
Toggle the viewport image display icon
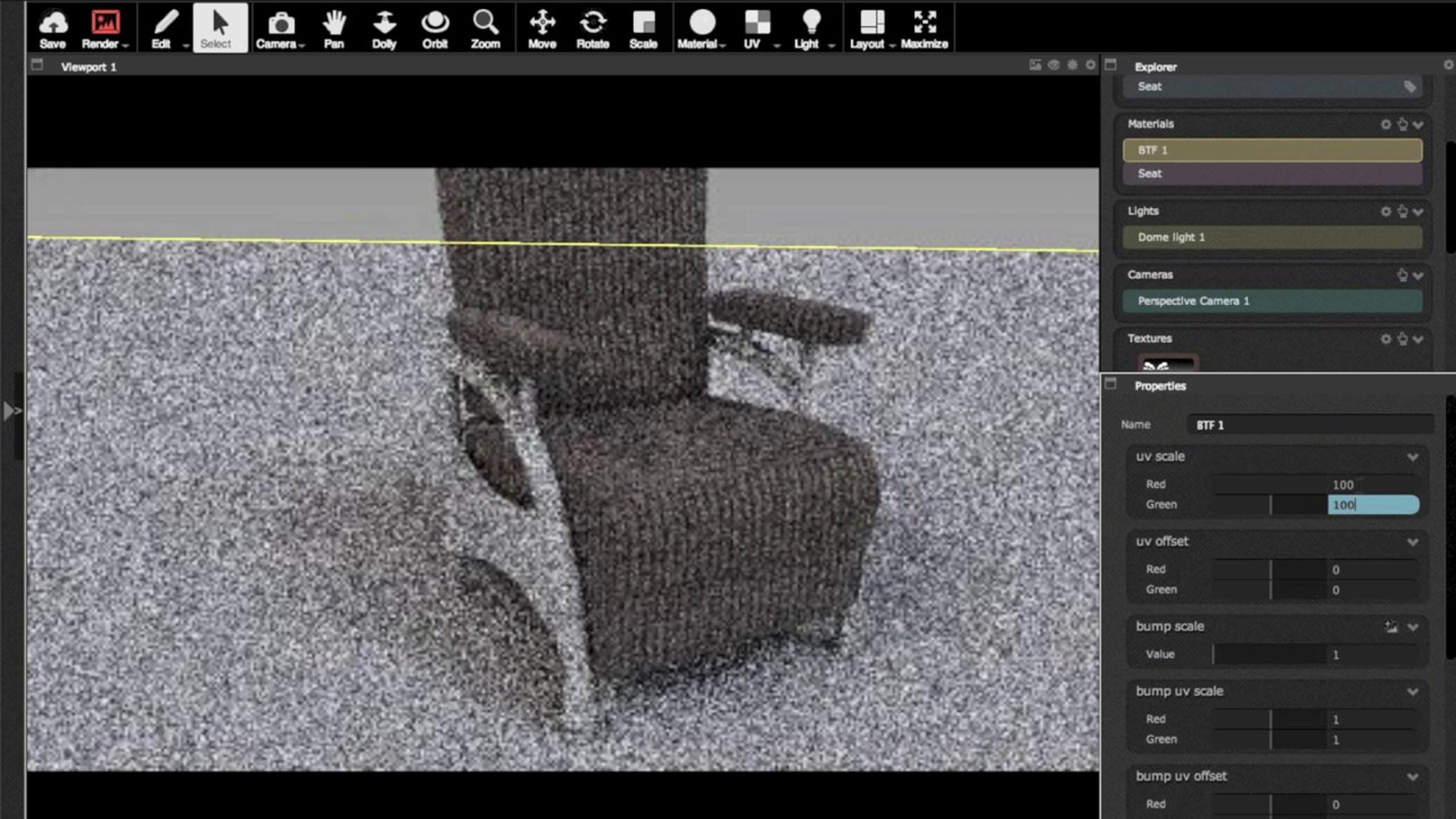(x=1035, y=65)
